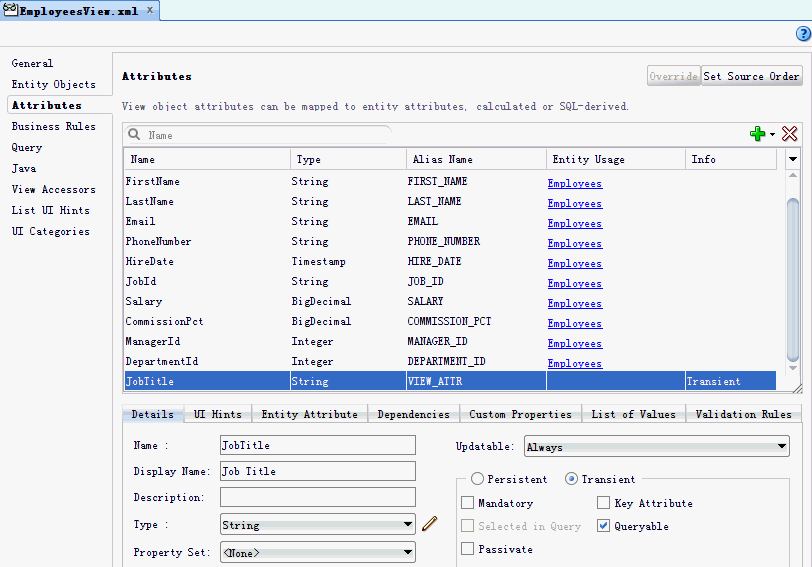Click the search magnifier icon in Name filter
Viewport: 812px width, 567px height.
pos(134,135)
